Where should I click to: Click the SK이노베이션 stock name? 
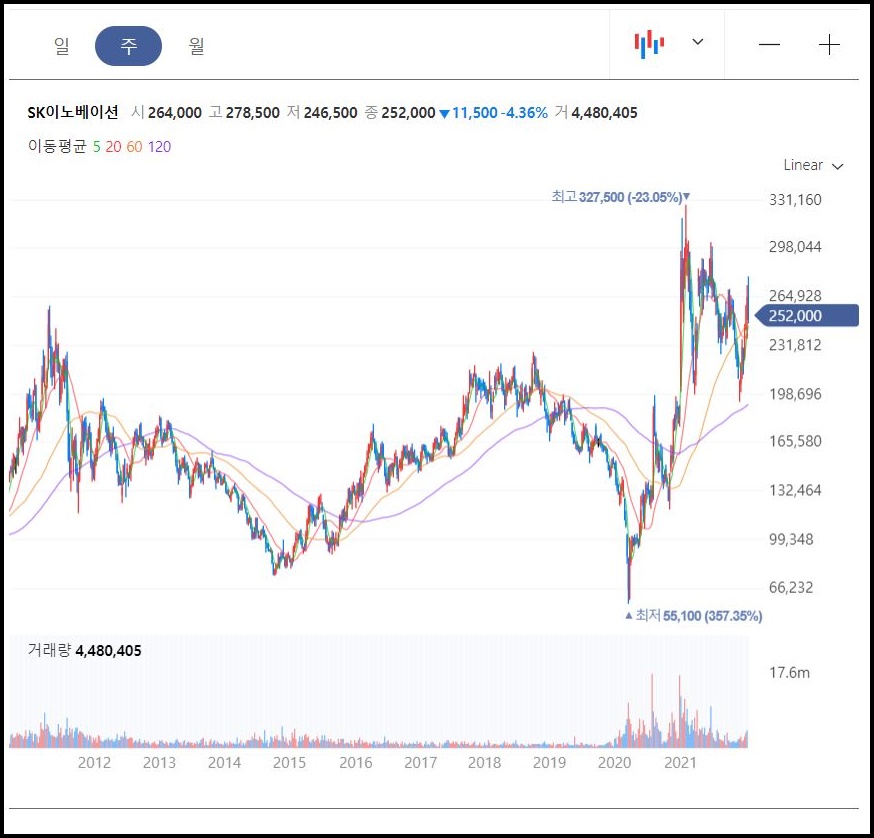[73, 113]
